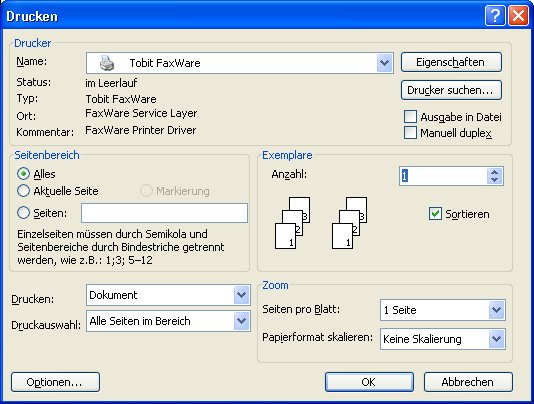Viewport: 534px width, 404px height.
Task: Increase copy count with the up arrow
Action: (495, 172)
